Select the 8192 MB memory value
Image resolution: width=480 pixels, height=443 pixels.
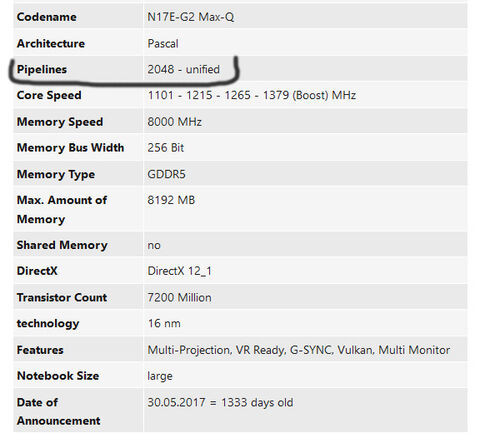pos(171,200)
